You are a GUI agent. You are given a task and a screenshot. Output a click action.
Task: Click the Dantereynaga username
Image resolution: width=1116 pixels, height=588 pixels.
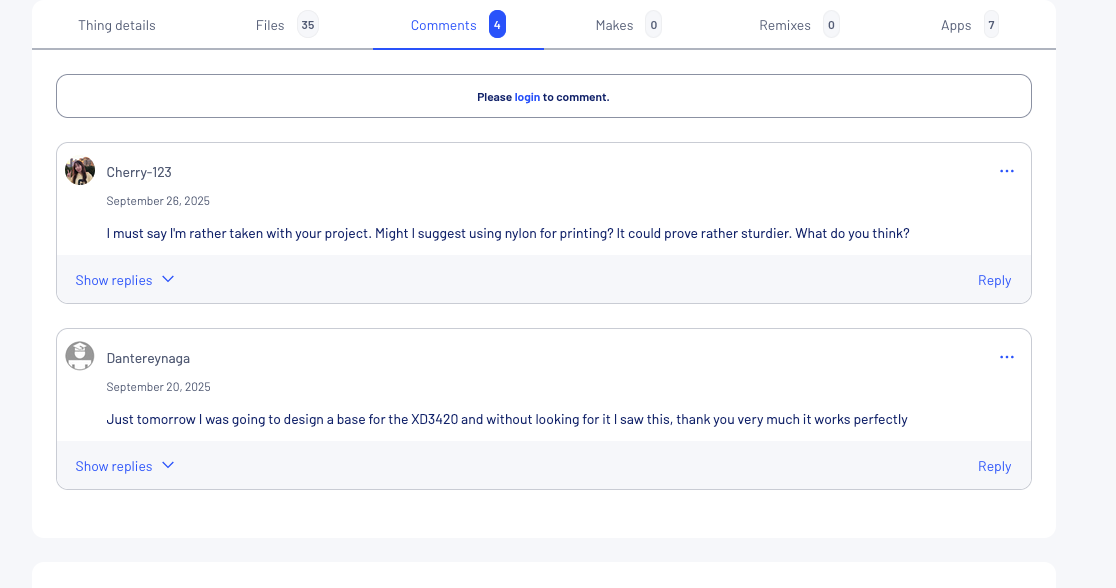pyautogui.click(x=148, y=358)
